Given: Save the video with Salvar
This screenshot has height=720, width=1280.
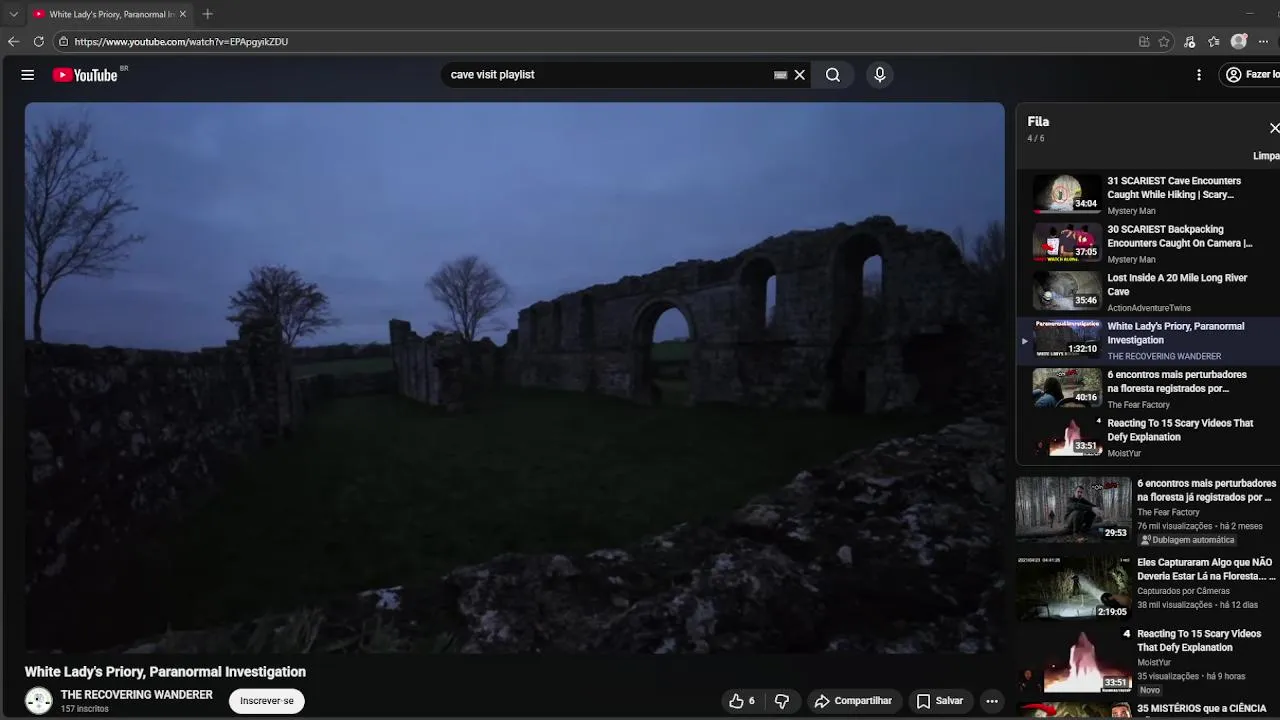Looking at the screenshot, I should point(940,701).
